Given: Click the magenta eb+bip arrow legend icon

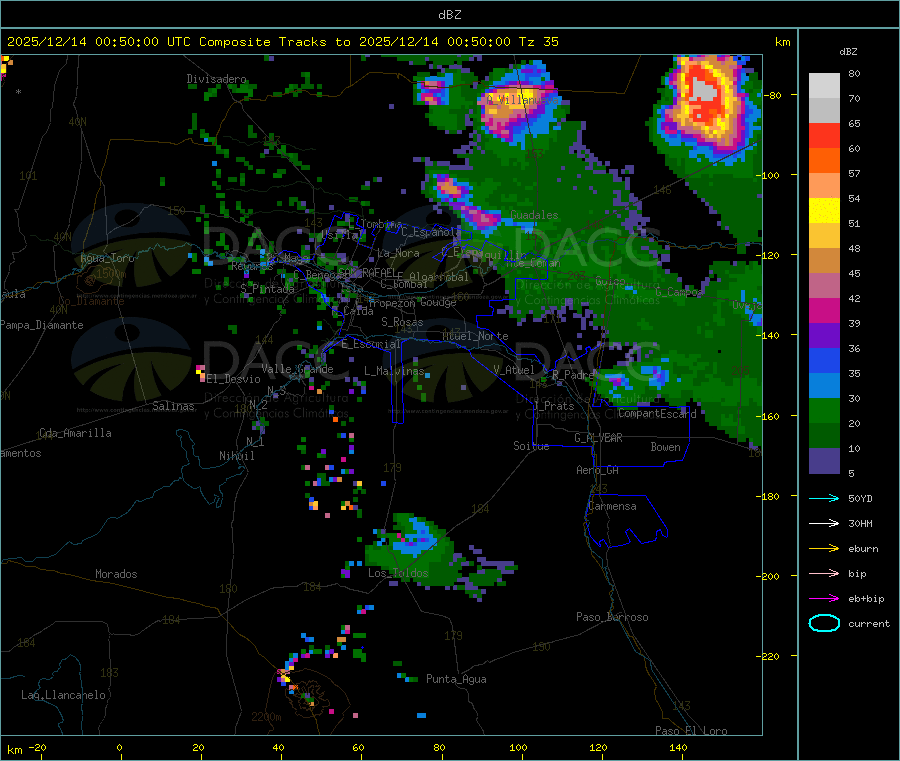Looking at the screenshot, I should coord(824,599).
